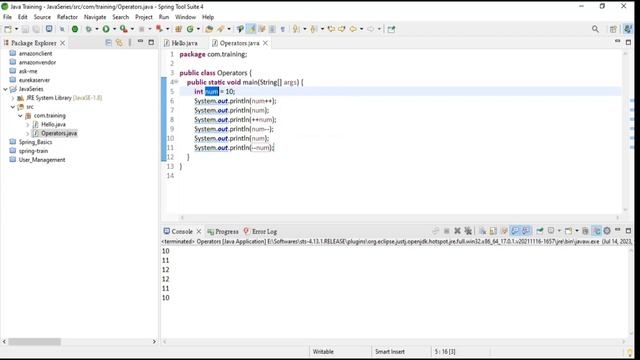Collapse all in Package Explorer
640x360 pixels.
pyautogui.click(x=108, y=42)
